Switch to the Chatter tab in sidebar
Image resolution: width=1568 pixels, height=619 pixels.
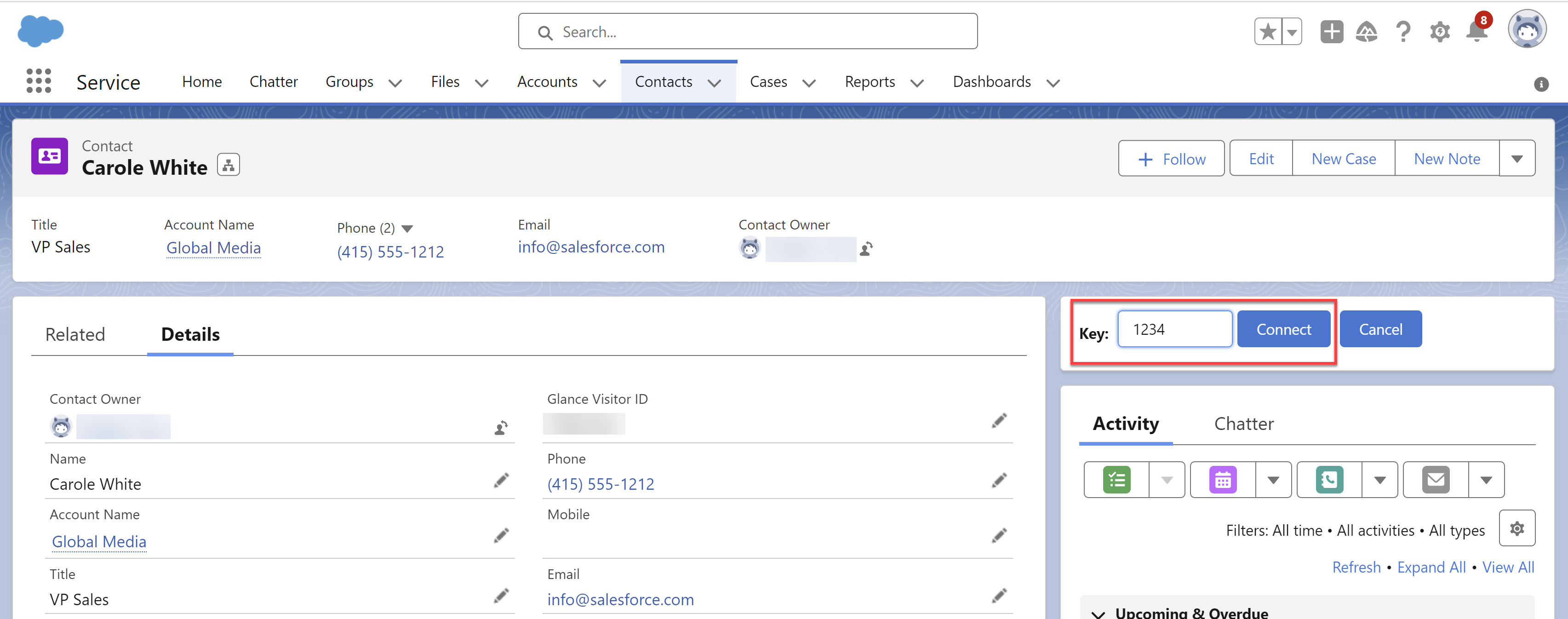pyautogui.click(x=1243, y=424)
